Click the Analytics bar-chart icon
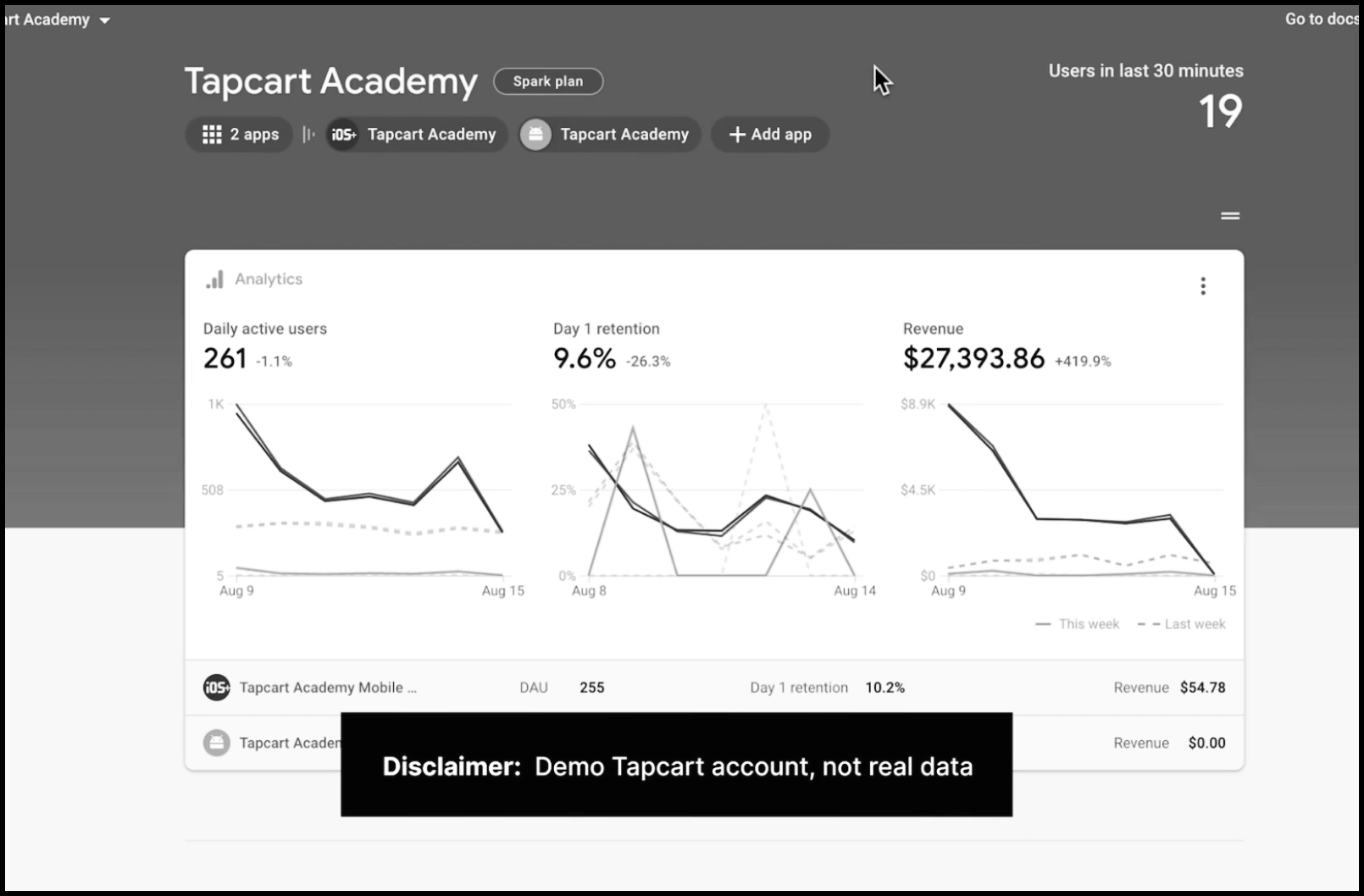1364x896 pixels. pos(213,279)
